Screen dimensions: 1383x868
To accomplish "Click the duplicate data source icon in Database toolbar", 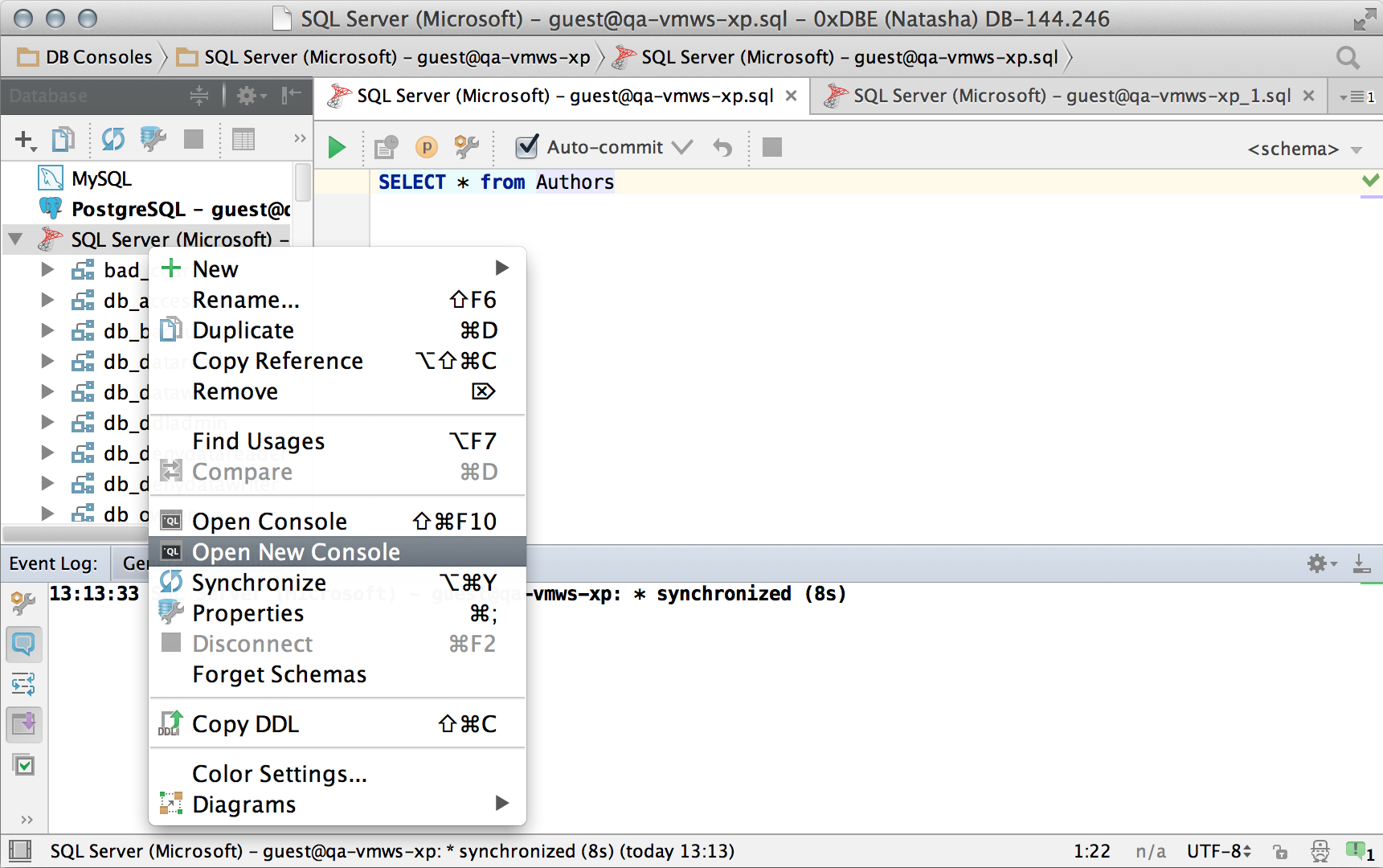I will coord(63,139).
